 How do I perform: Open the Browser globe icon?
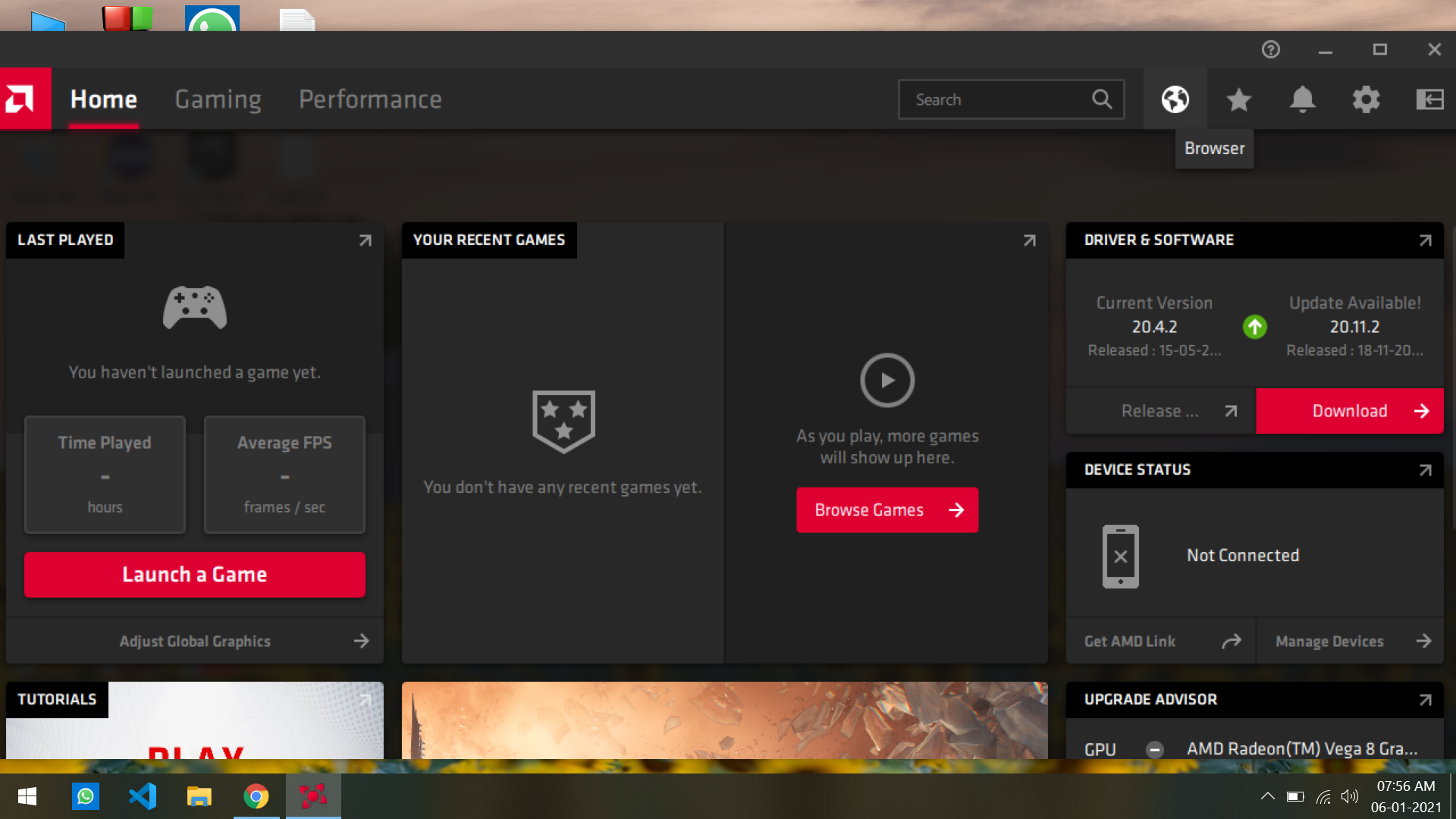click(1175, 99)
